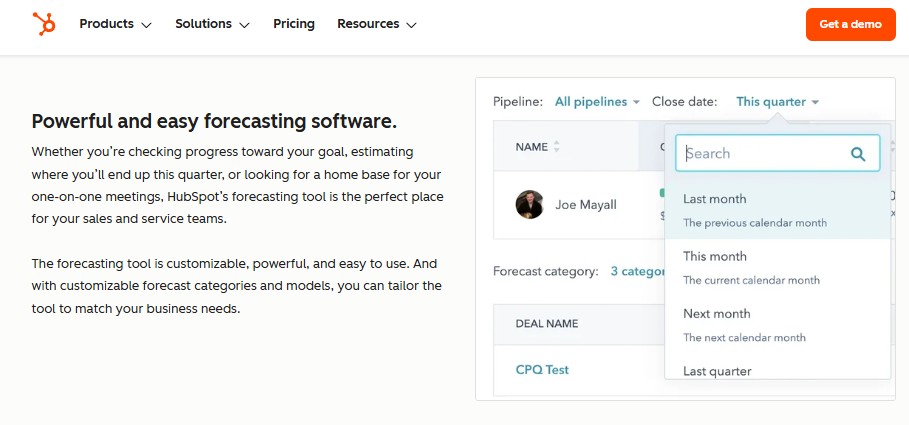Open the Products menu
Image resolution: width=909 pixels, height=425 pixels.
tap(115, 24)
